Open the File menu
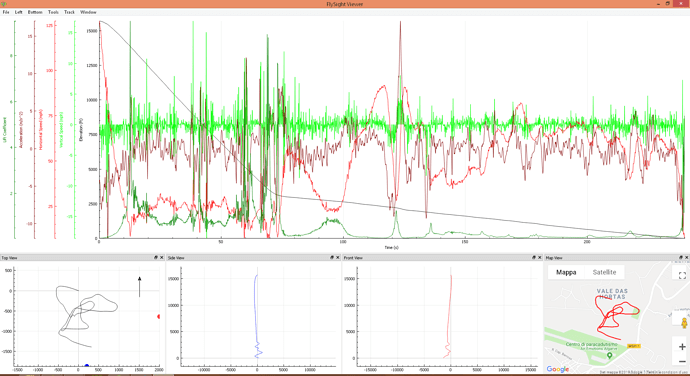The image size is (690, 376). pos(6,12)
